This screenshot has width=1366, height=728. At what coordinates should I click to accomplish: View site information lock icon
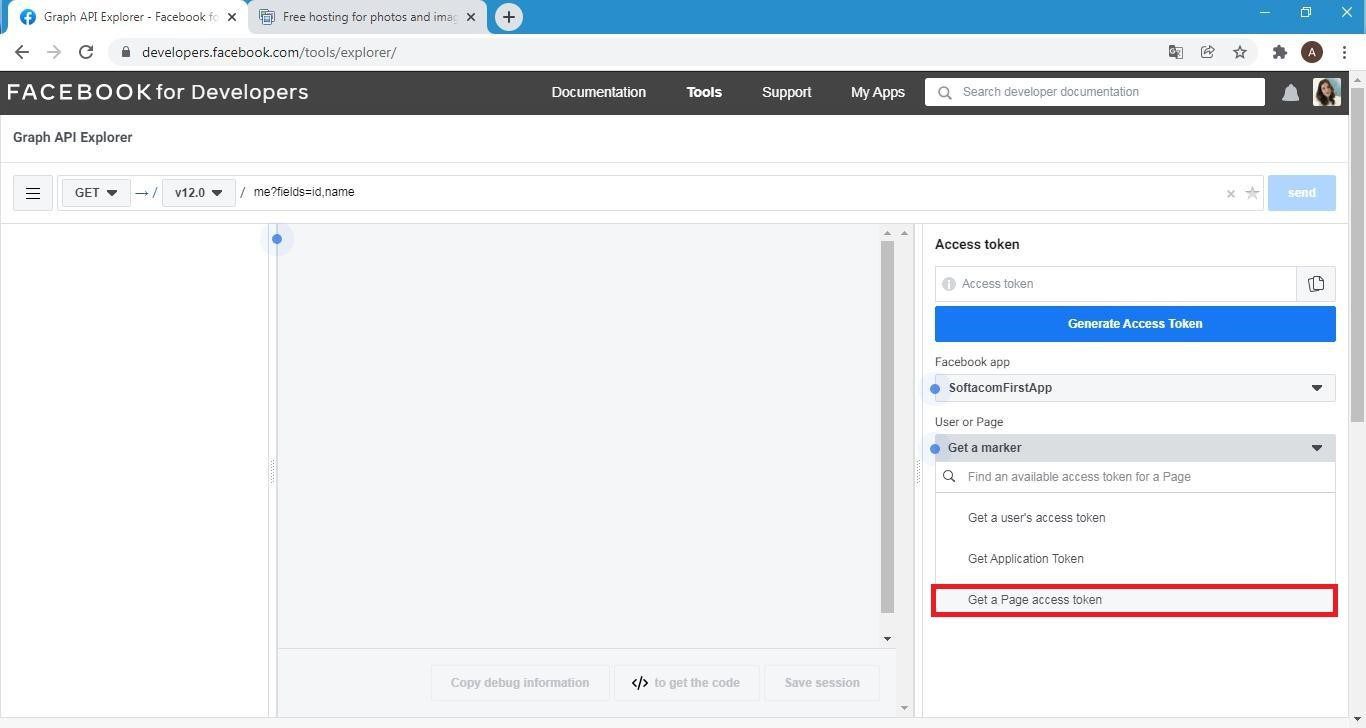click(x=126, y=52)
